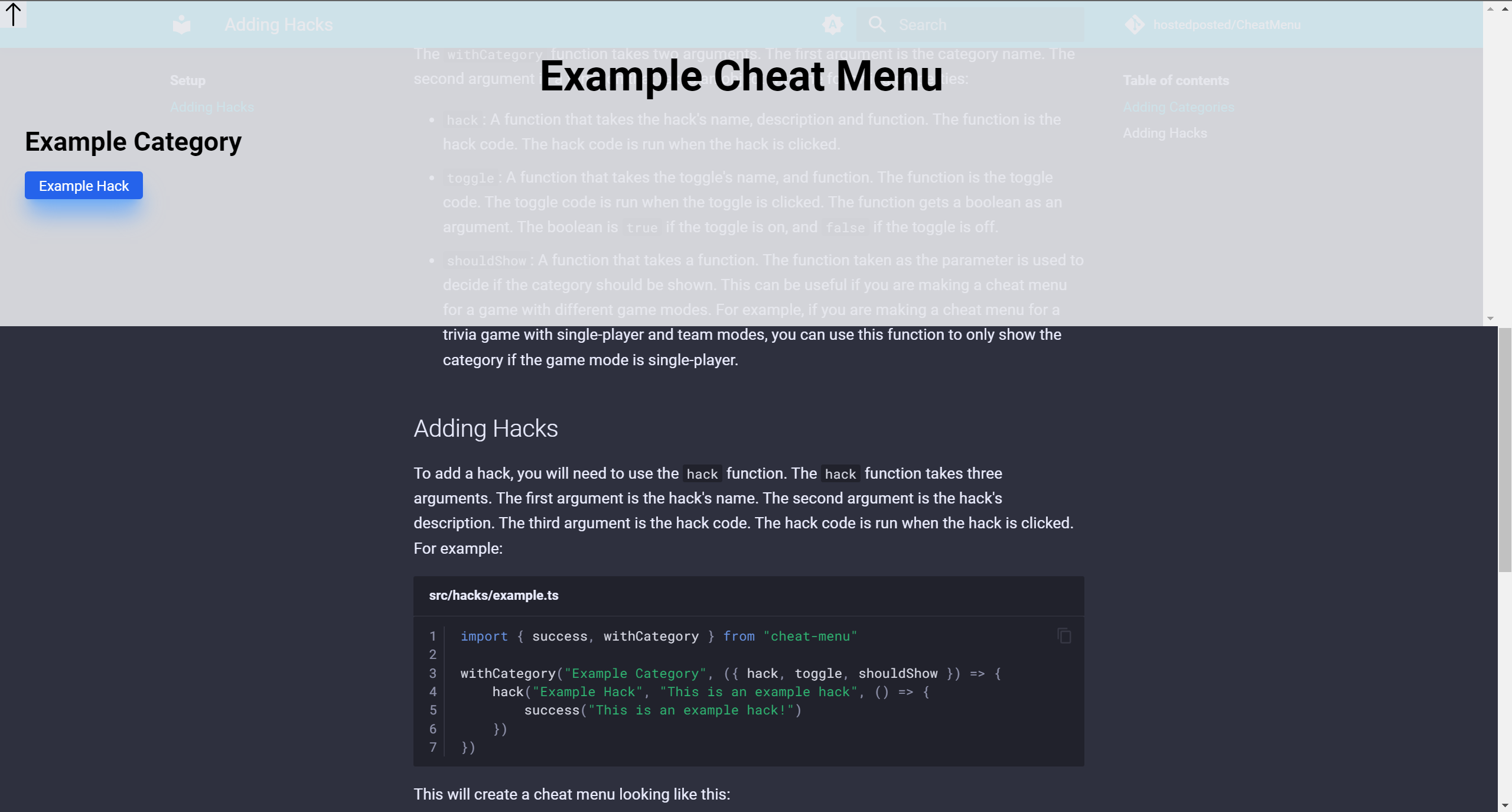Click the copy code icon in snippet
1512x812 pixels.
tap(1064, 636)
